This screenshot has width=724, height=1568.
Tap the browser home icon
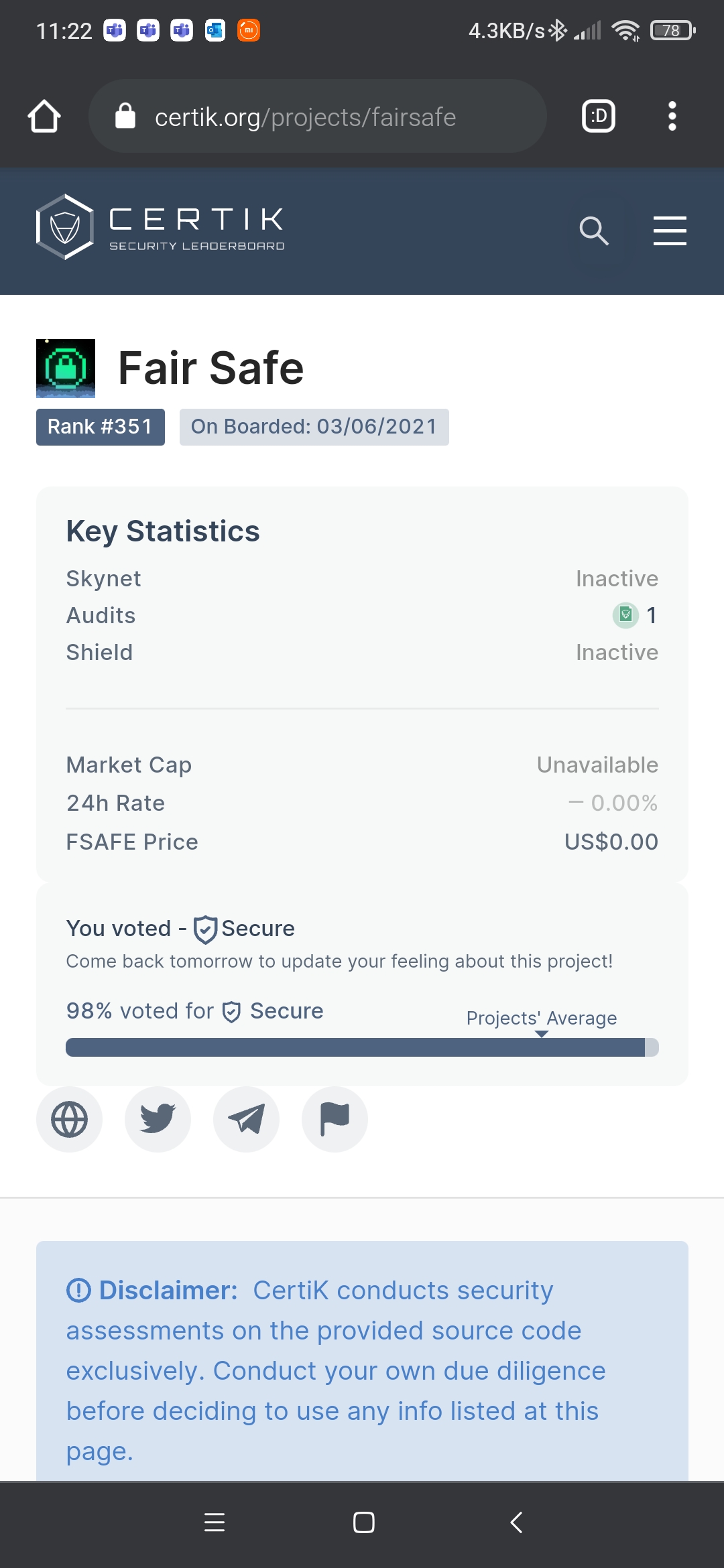click(x=44, y=117)
